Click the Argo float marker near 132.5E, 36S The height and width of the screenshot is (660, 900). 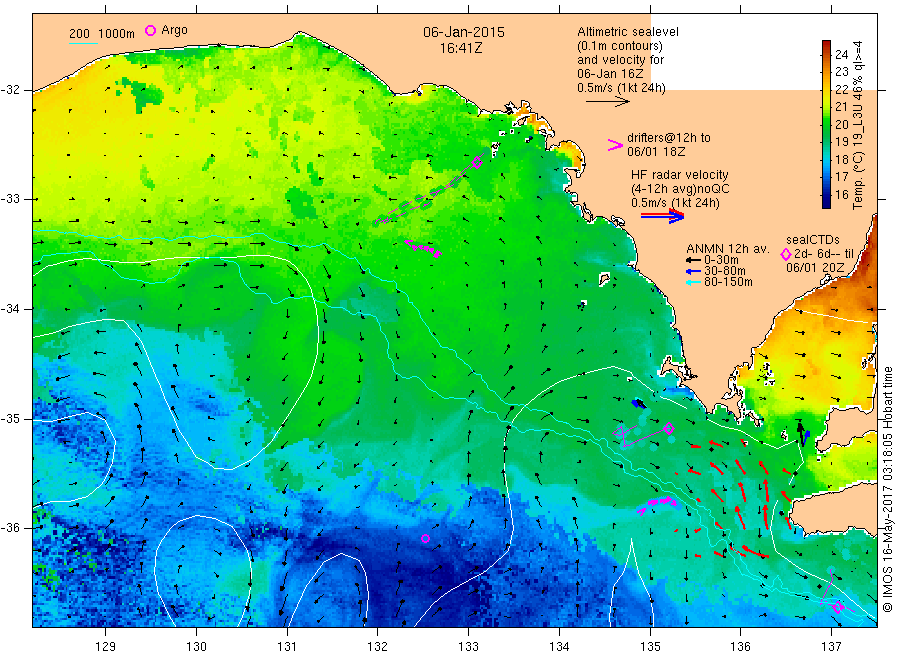point(425,538)
